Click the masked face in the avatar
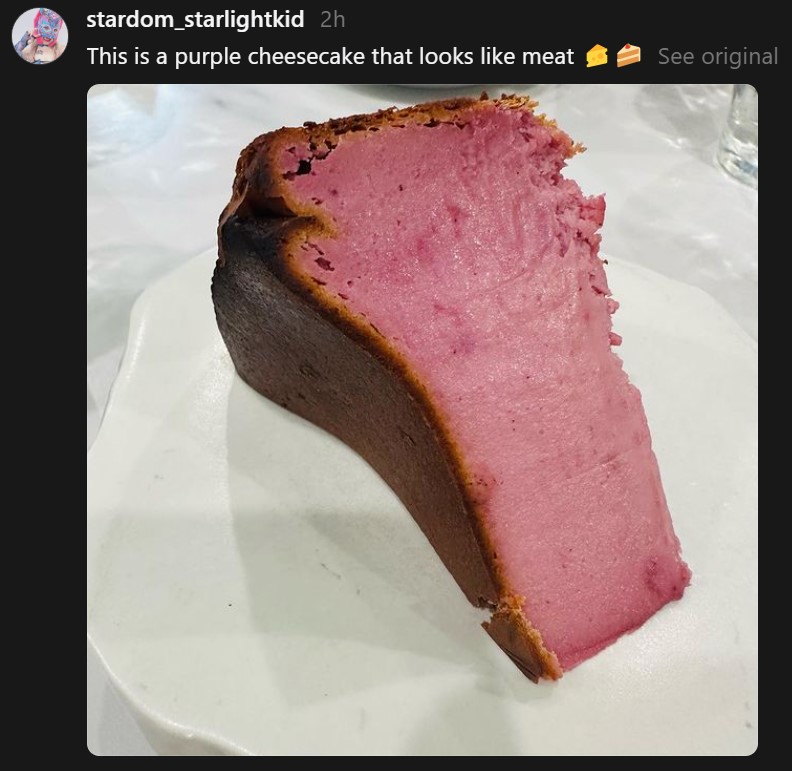This screenshot has width=792, height=771. (x=45, y=29)
